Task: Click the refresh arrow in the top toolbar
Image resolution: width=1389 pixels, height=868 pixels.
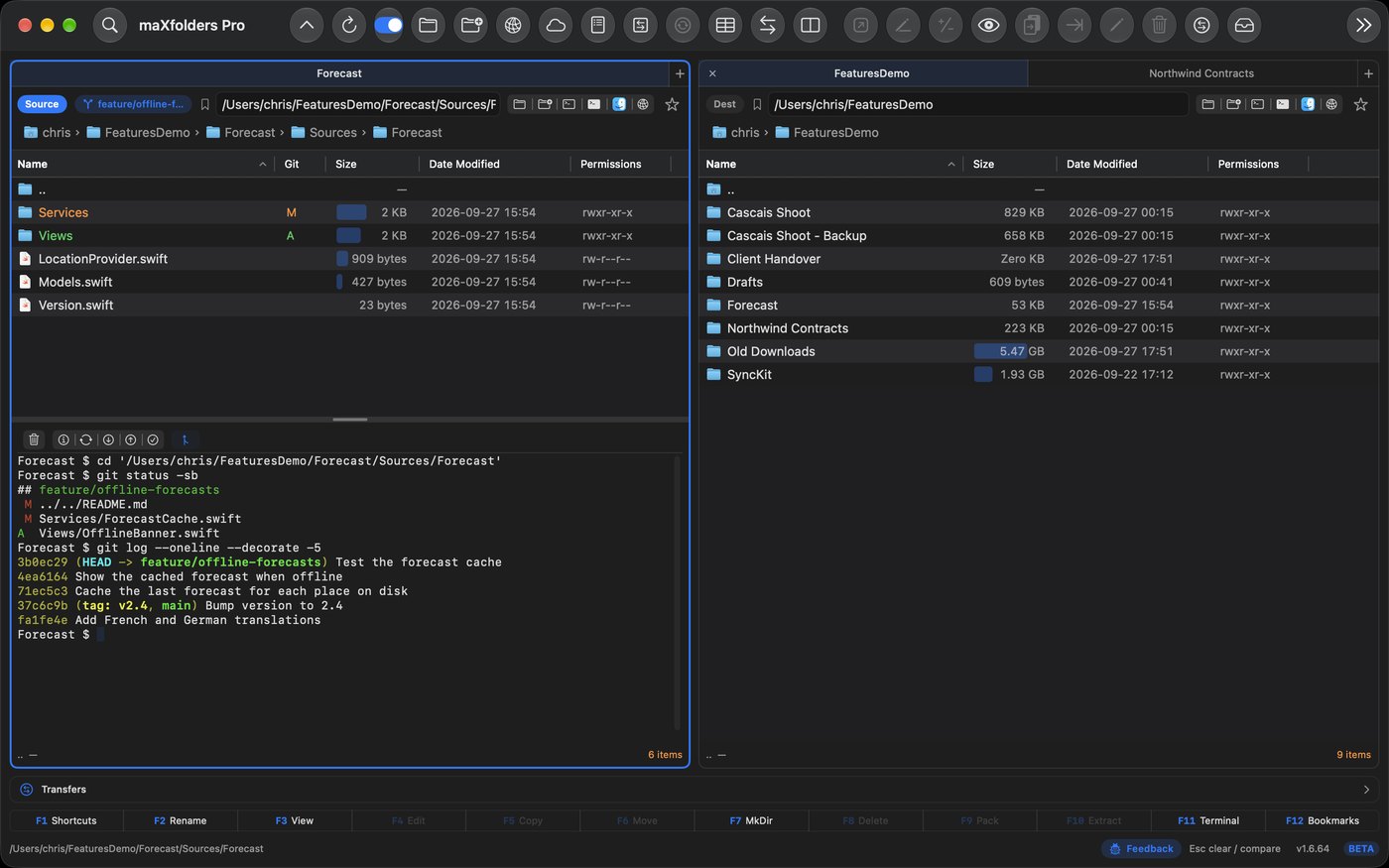Action: click(x=349, y=26)
